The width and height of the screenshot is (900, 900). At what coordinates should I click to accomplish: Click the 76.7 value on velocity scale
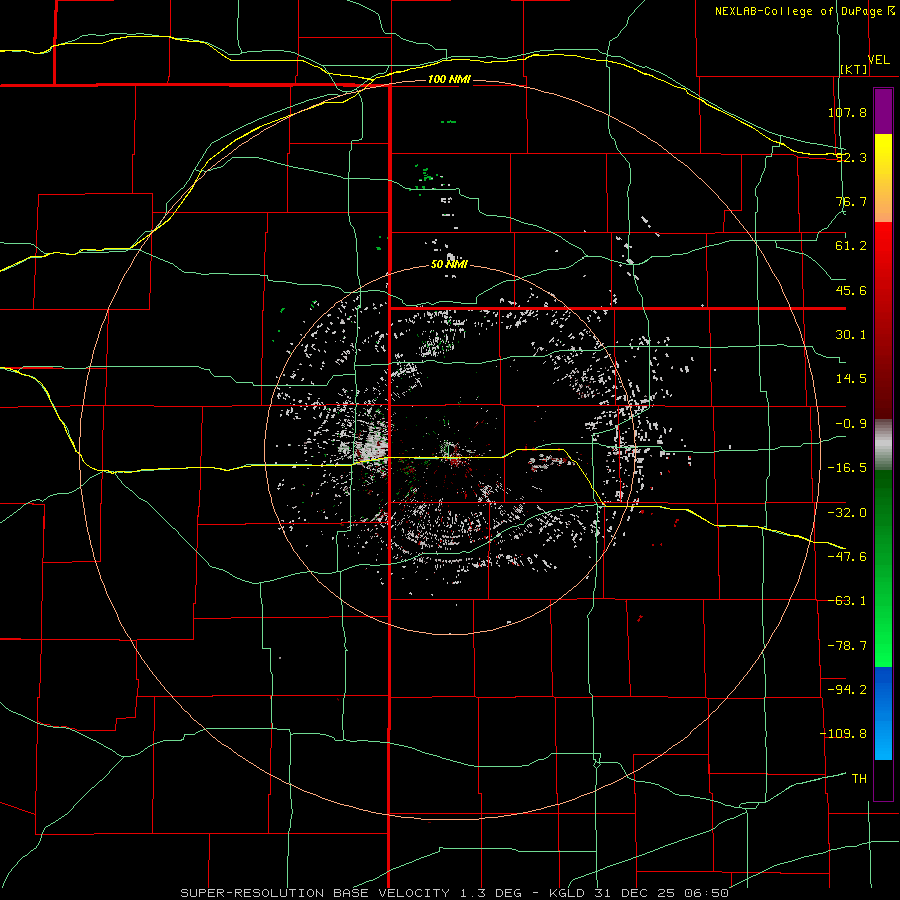coord(851,201)
